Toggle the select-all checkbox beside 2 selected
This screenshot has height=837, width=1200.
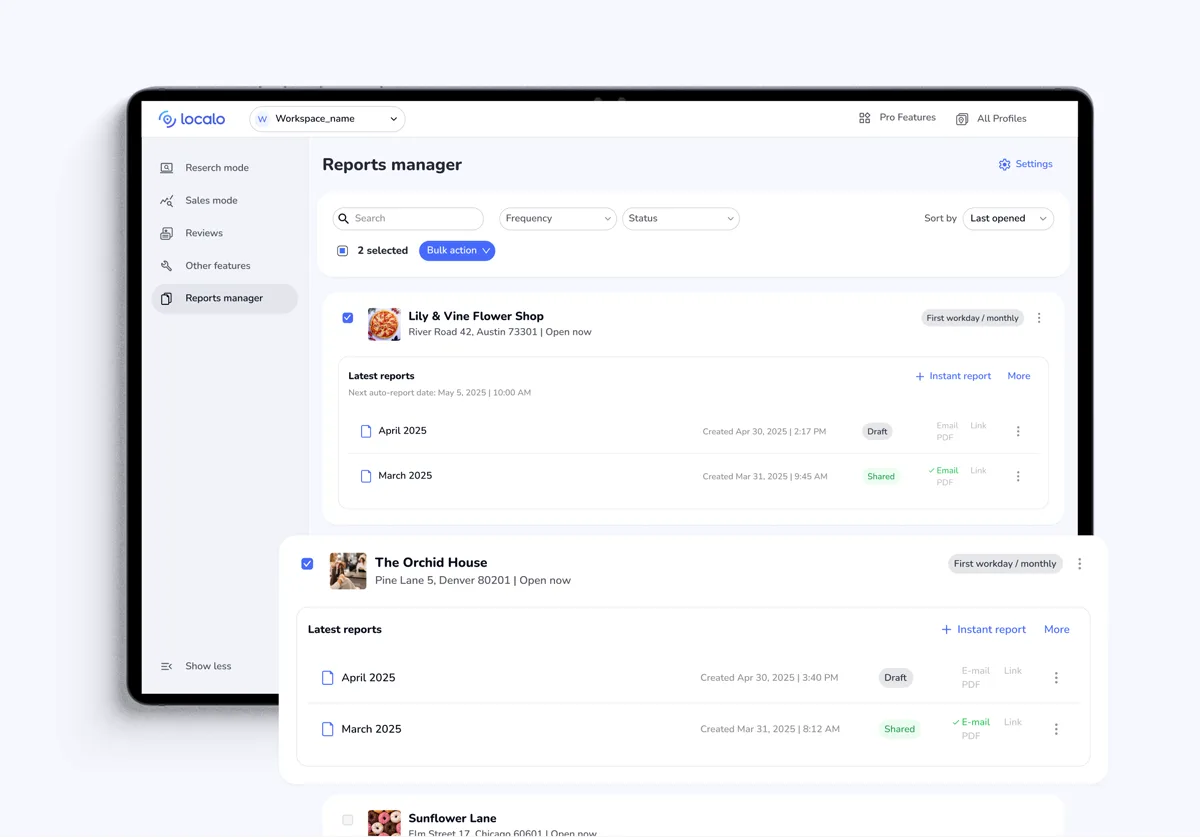click(x=343, y=251)
